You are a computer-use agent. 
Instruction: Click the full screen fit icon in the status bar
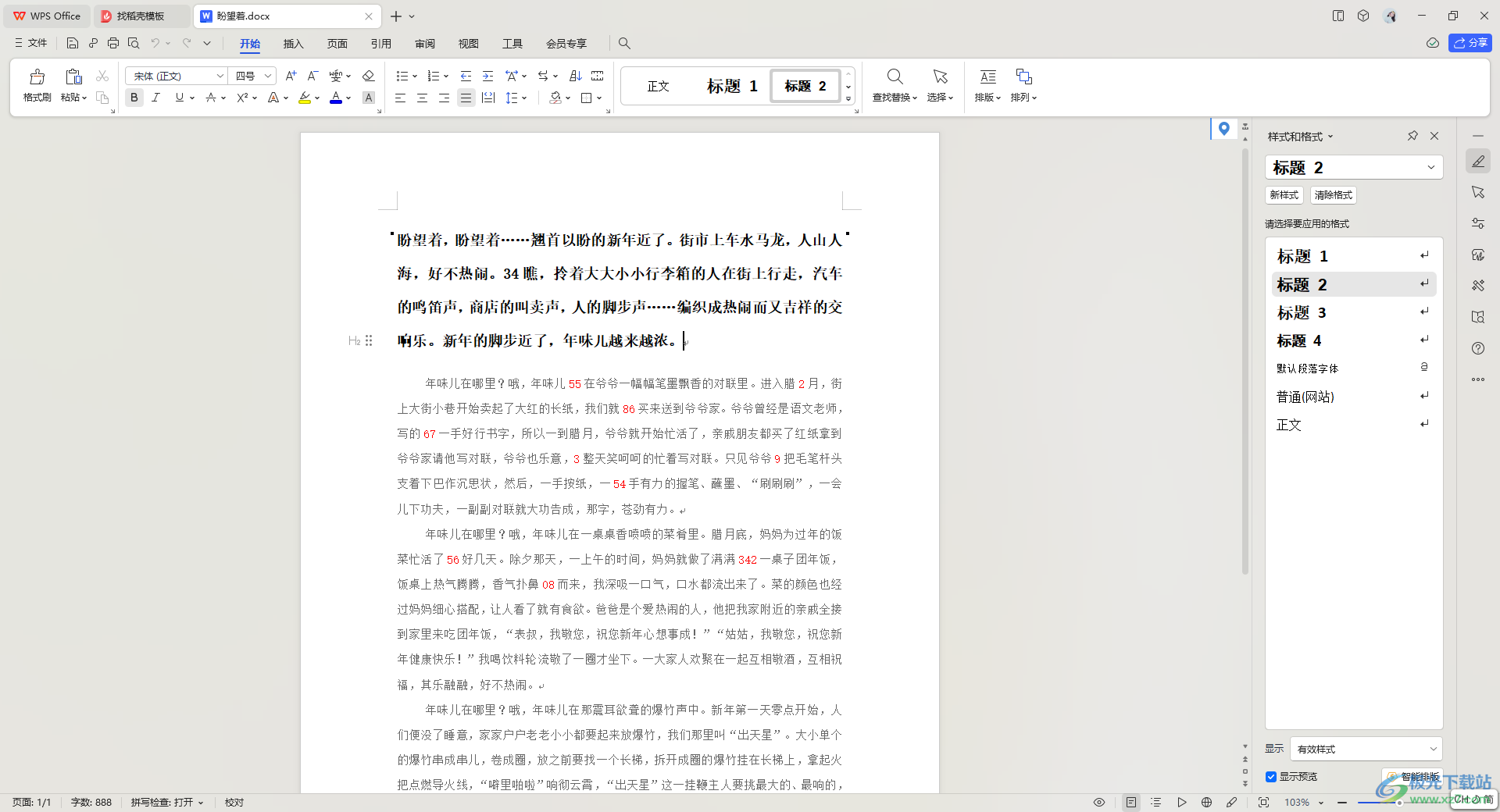[x=1263, y=802]
